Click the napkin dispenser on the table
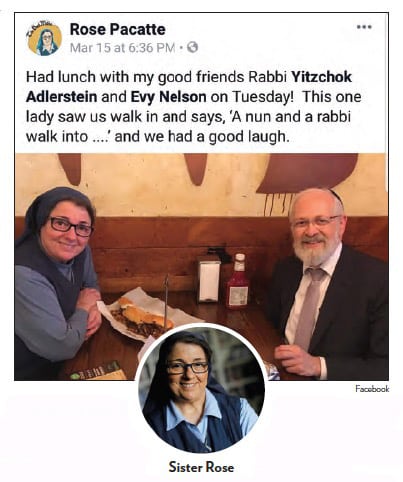The image size is (403, 482). tap(208, 280)
